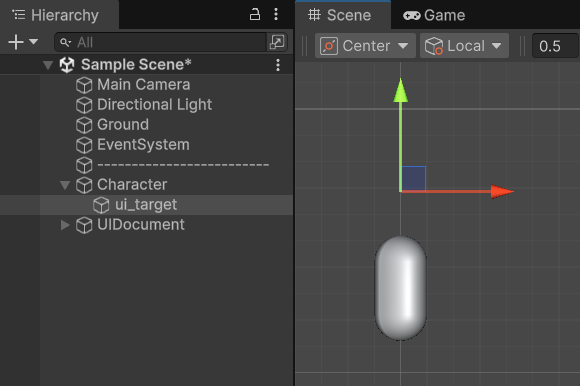Select Main Camera in the Hierarchy
The height and width of the screenshot is (386, 580).
(x=144, y=85)
